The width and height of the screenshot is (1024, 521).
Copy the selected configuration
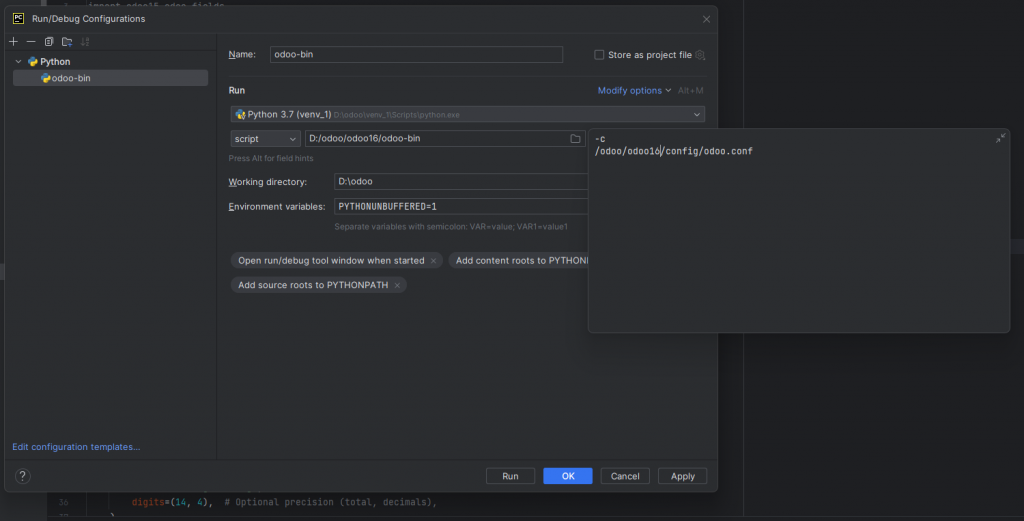click(49, 42)
